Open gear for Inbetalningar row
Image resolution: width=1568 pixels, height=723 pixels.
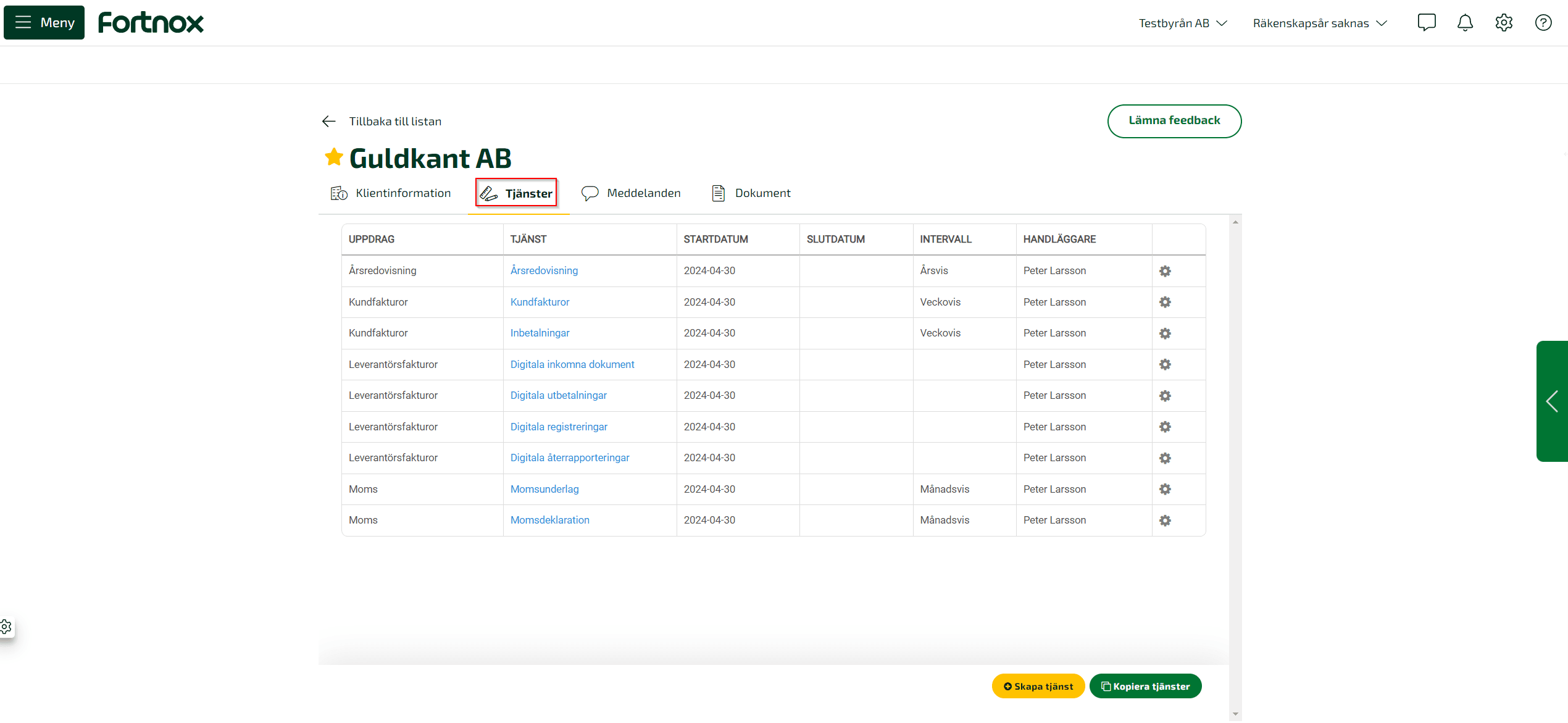1165,333
